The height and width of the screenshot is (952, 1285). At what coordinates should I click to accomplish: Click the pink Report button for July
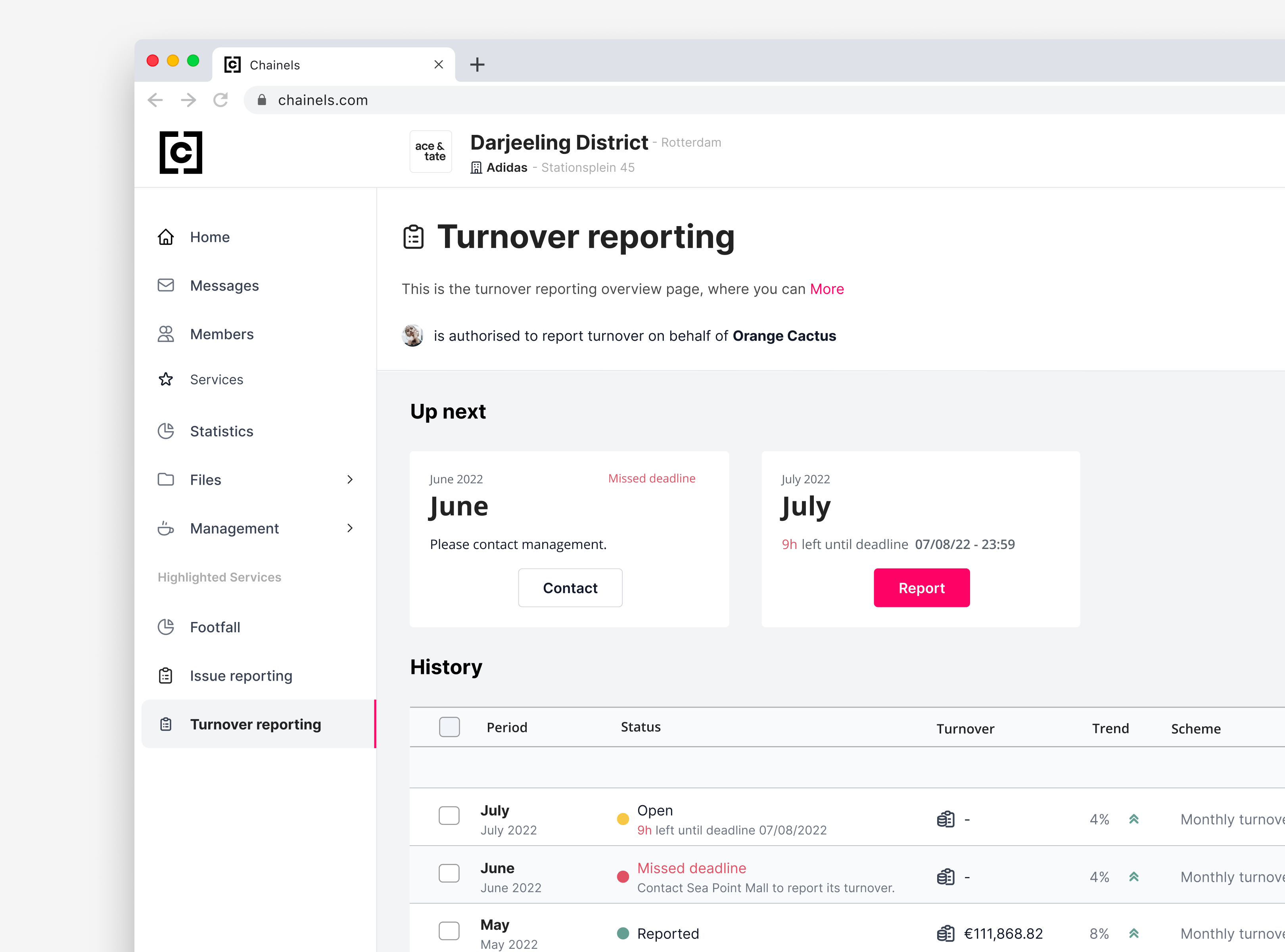tap(921, 588)
